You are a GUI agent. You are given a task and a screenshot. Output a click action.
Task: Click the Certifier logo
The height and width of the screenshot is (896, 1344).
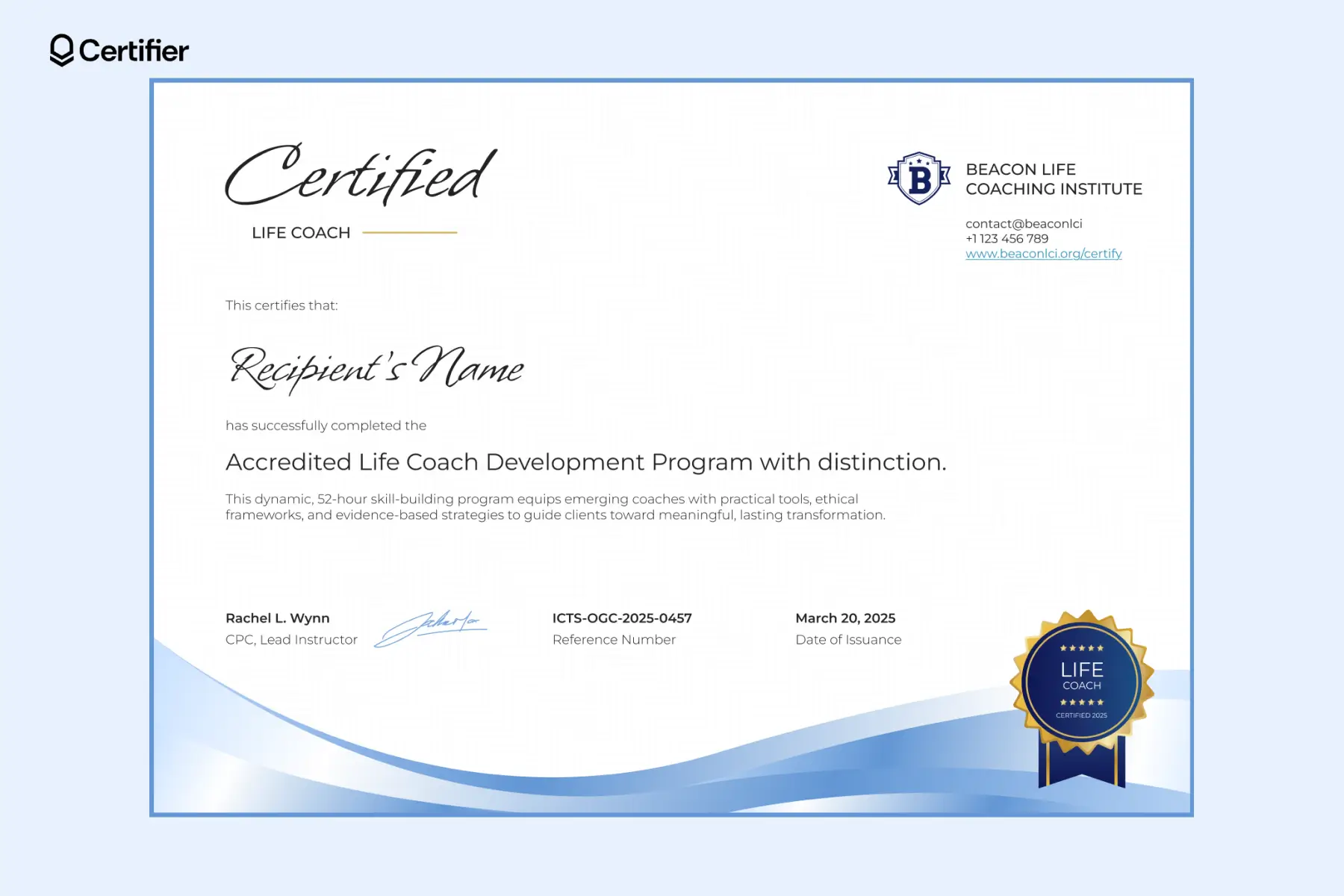click(x=119, y=51)
